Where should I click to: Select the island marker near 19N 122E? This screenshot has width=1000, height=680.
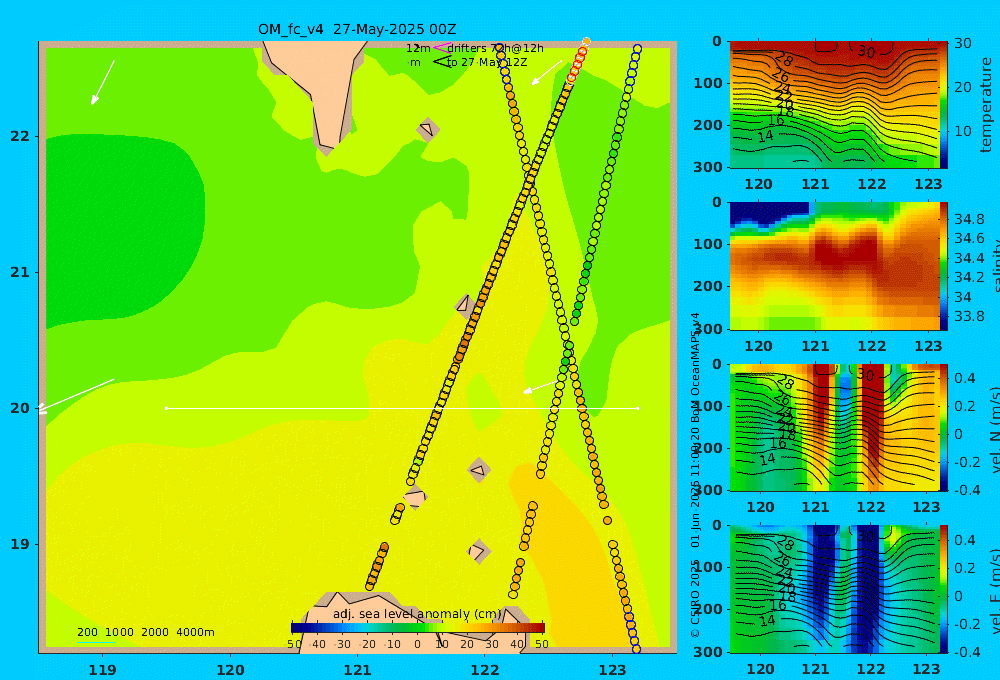(x=479, y=551)
